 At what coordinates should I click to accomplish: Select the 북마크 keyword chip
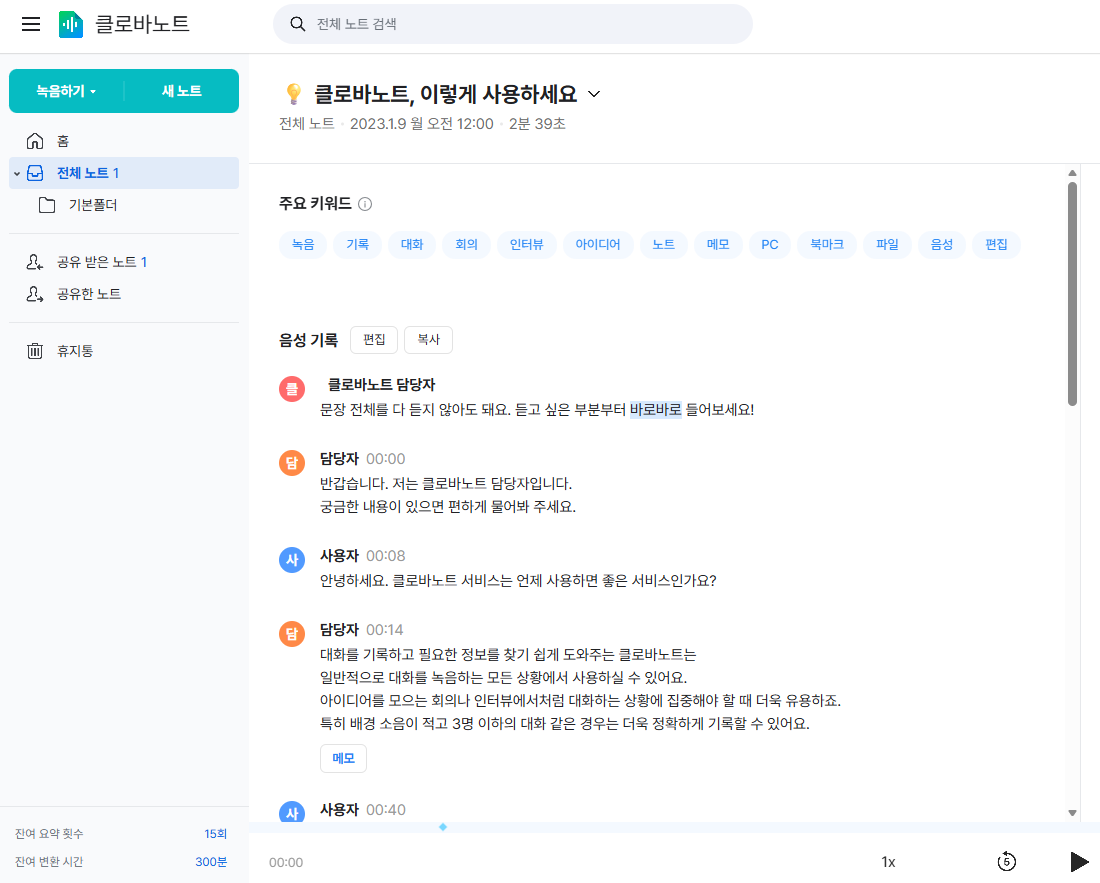tap(827, 245)
